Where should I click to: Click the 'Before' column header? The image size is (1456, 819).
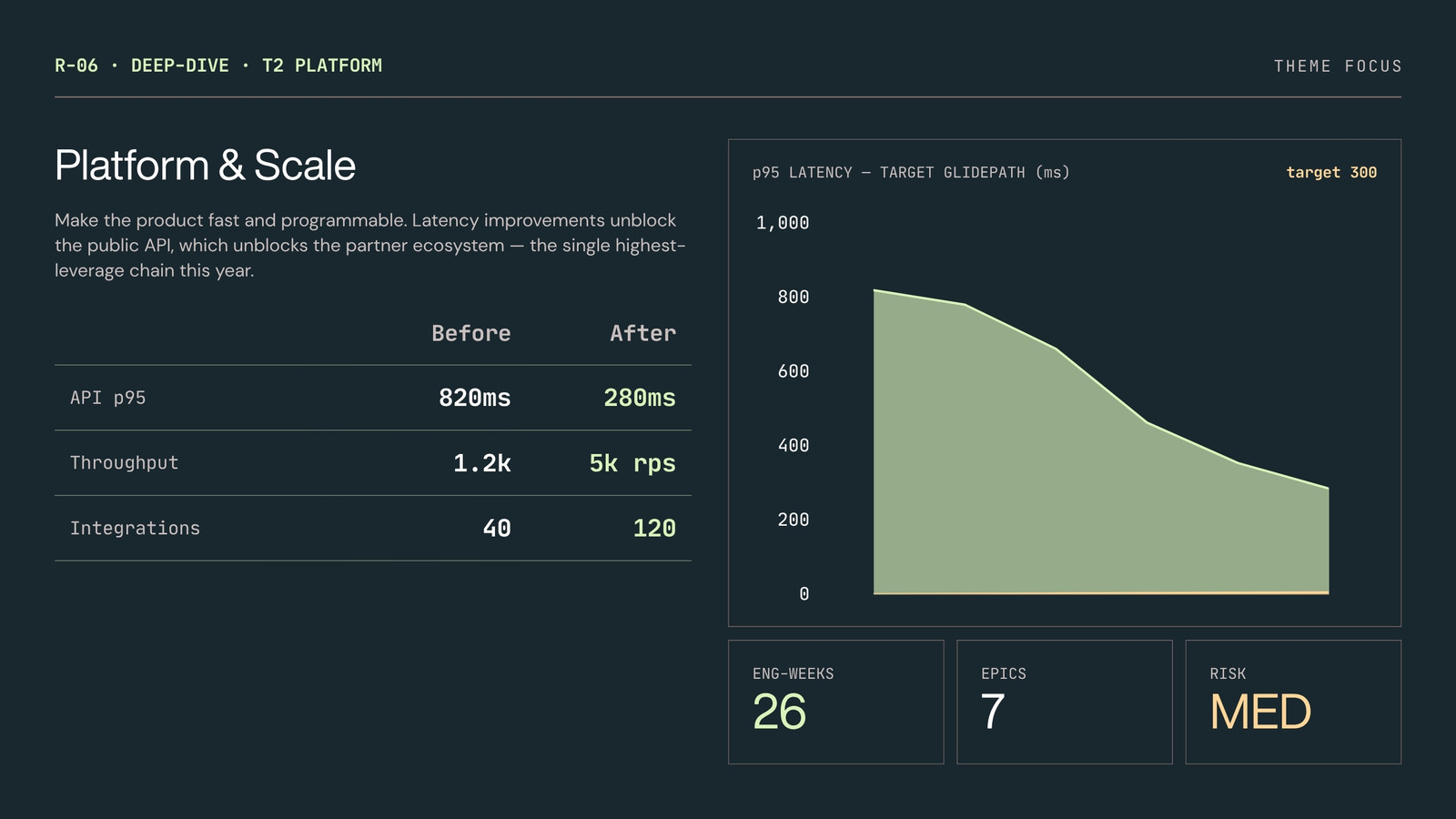[471, 333]
